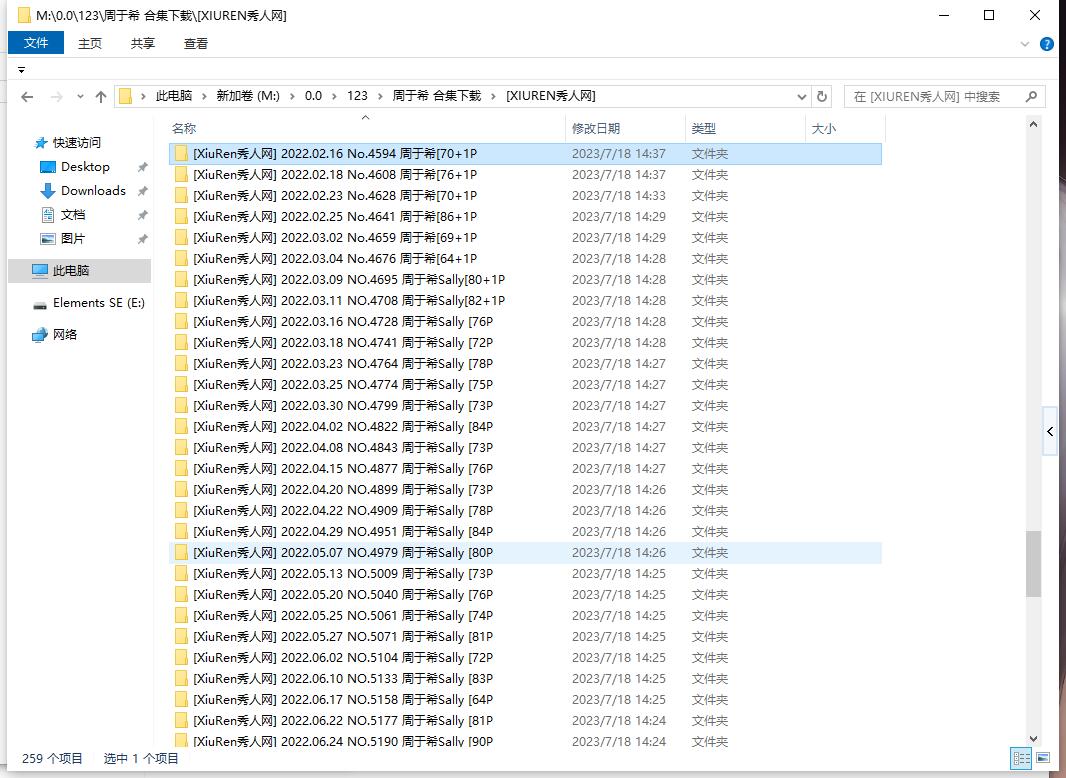
Task: Switch to large icons view in status bar
Action: tap(1043, 758)
